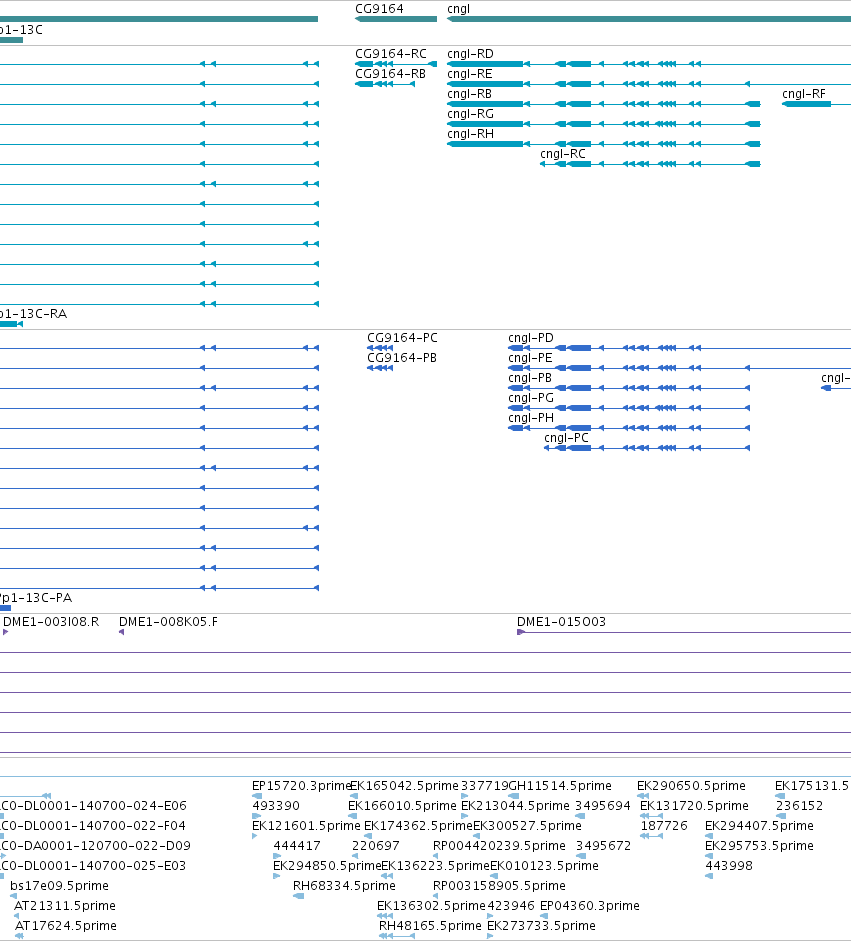Click the CG9164 gene label

click(379, 8)
